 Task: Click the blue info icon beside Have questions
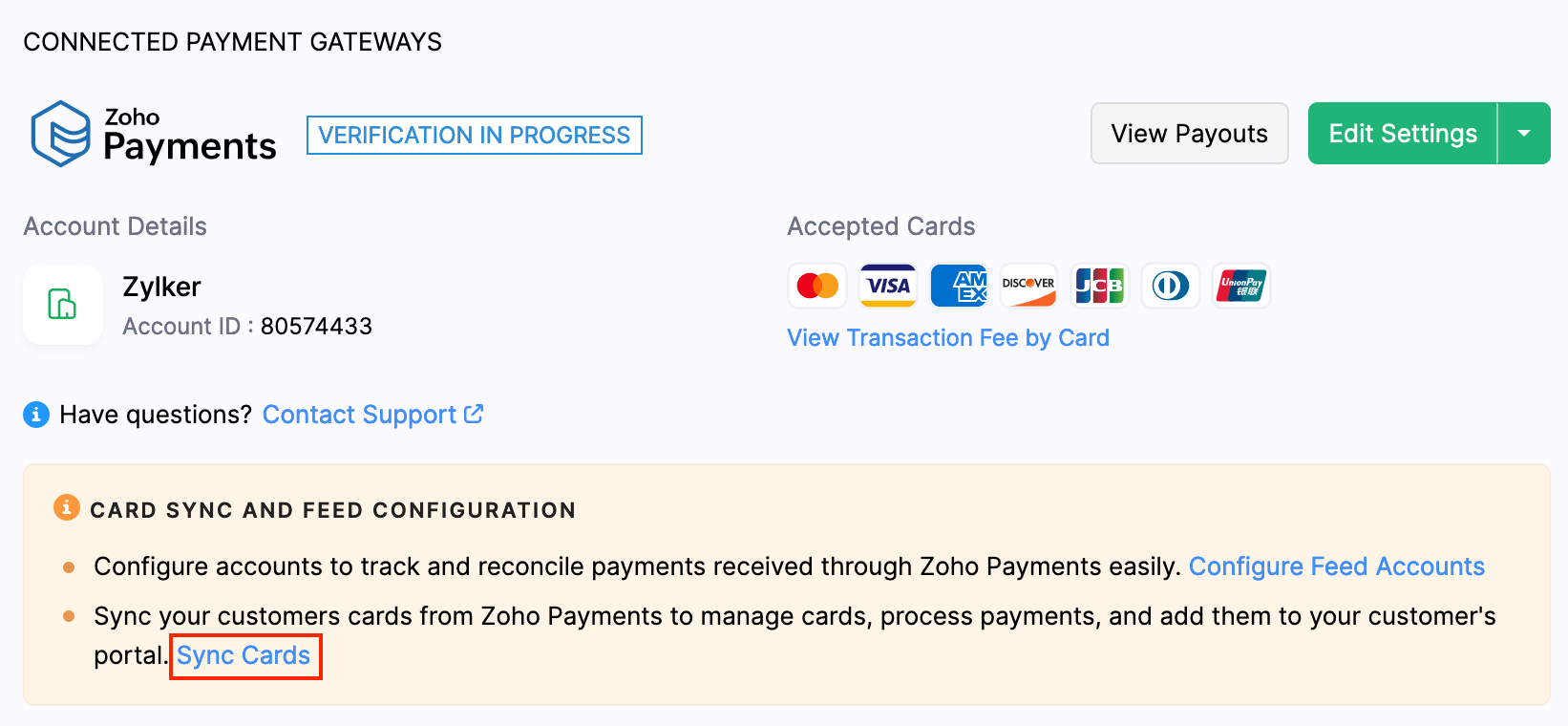36,415
